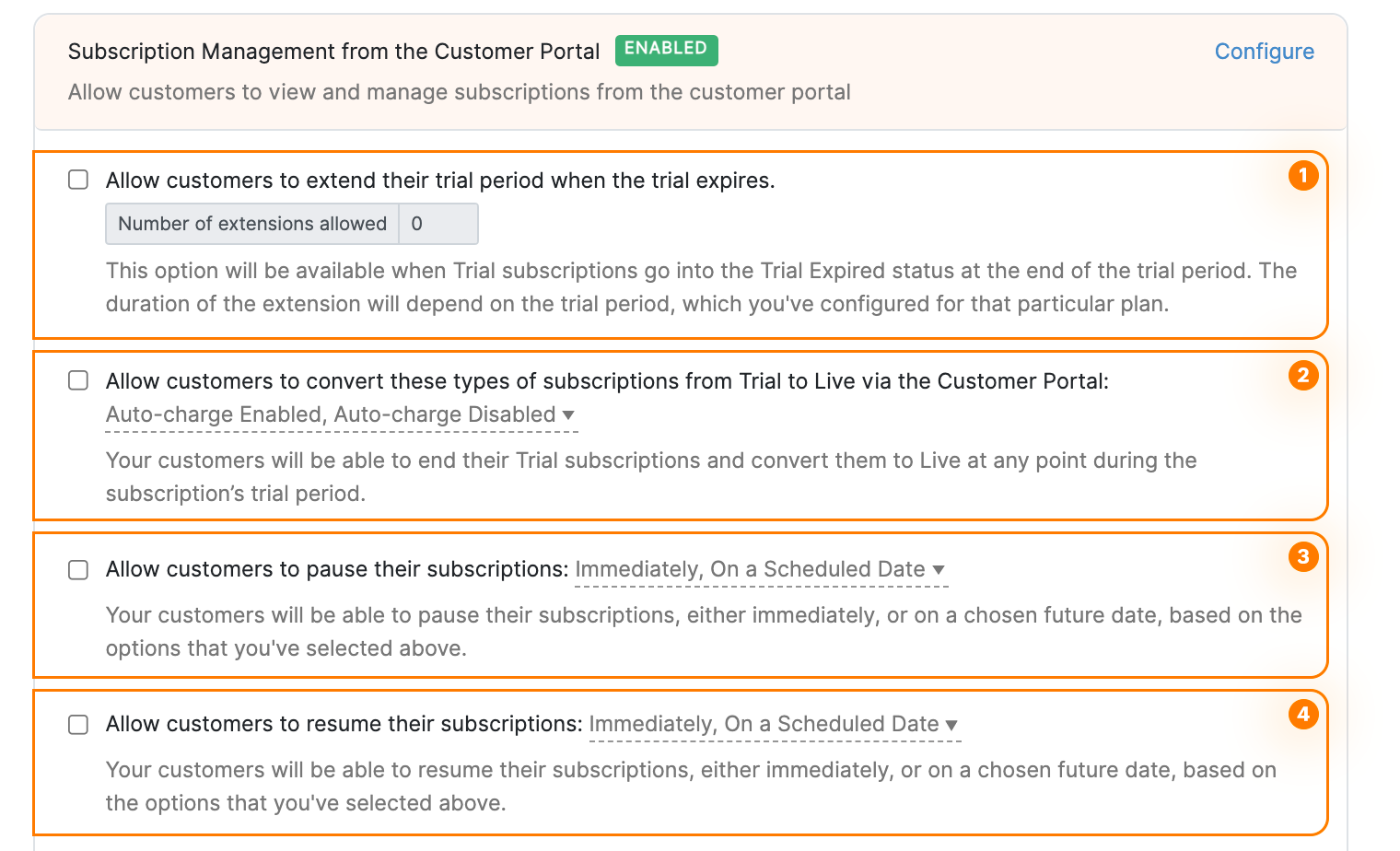
Task: Click the orange step 4 marker icon
Action: coord(1303,714)
